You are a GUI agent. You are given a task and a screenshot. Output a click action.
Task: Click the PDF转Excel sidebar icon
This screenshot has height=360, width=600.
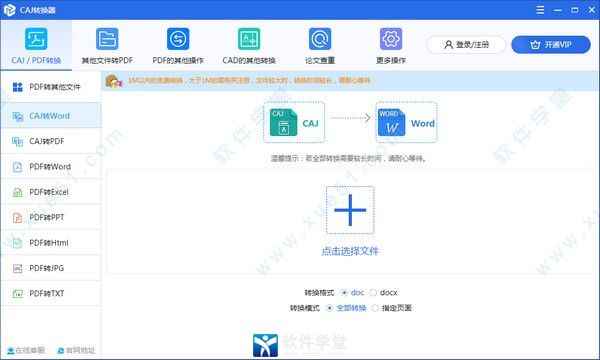(18, 192)
